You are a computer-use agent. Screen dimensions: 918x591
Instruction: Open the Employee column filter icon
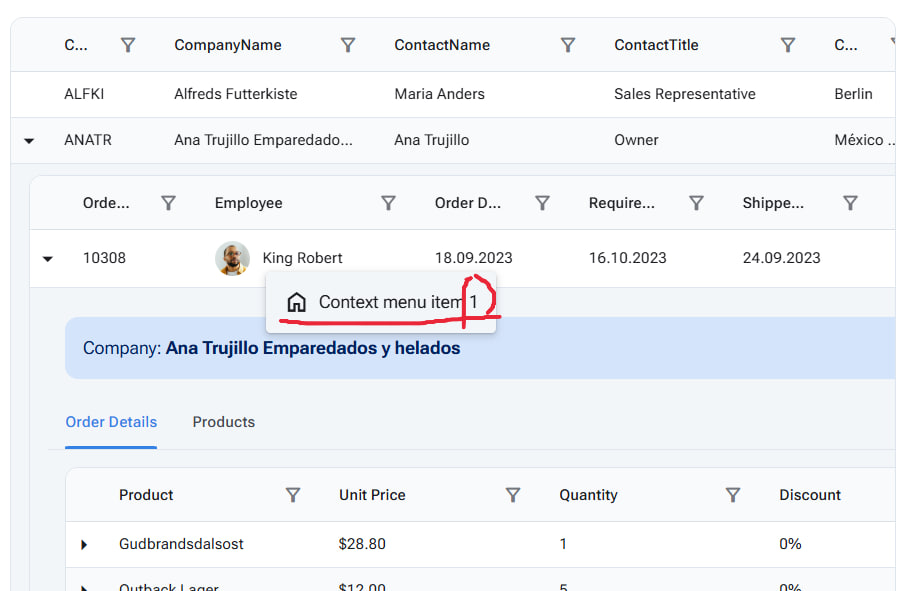tap(389, 203)
